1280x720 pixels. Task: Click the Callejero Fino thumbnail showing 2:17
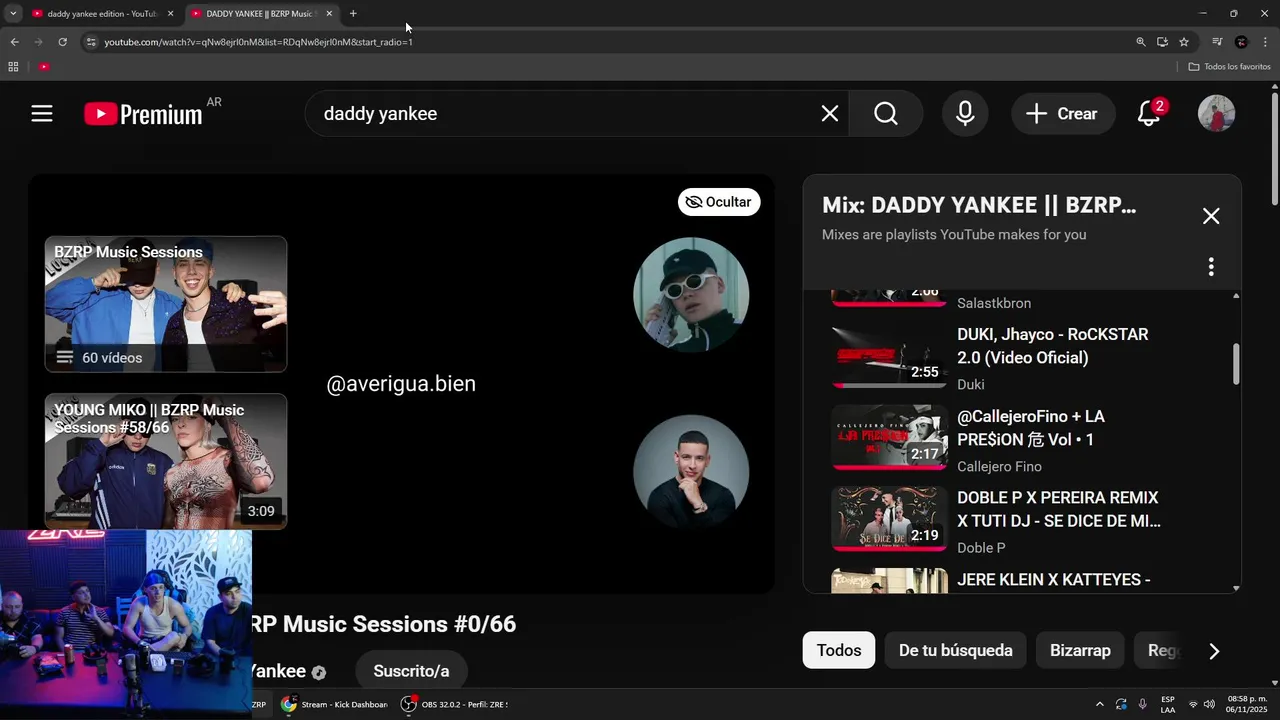pos(889,437)
